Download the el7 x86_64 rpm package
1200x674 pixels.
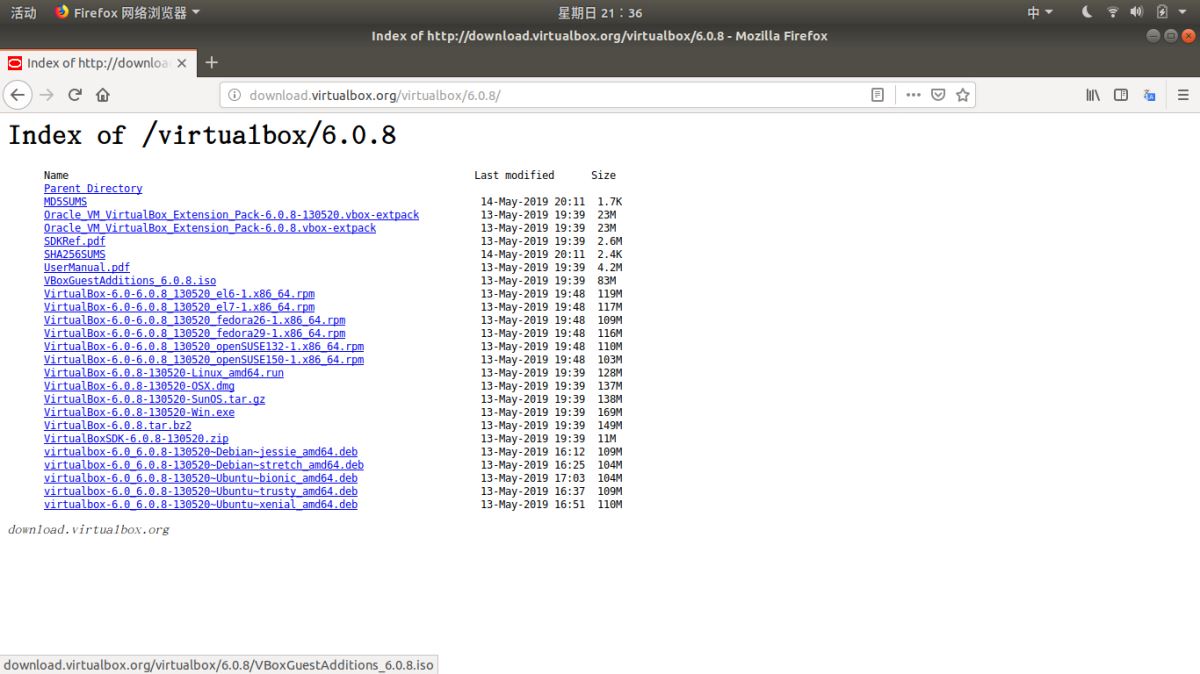pyautogui.click(x=179, y=307)
